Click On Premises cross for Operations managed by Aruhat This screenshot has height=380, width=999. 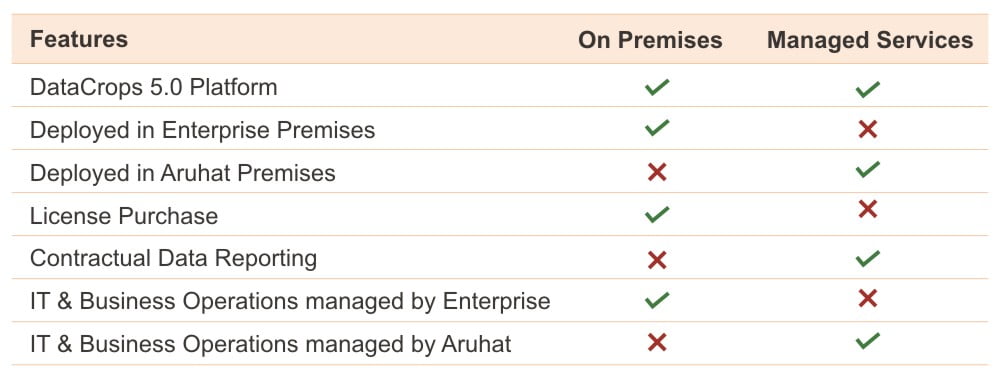click(657, 343)
